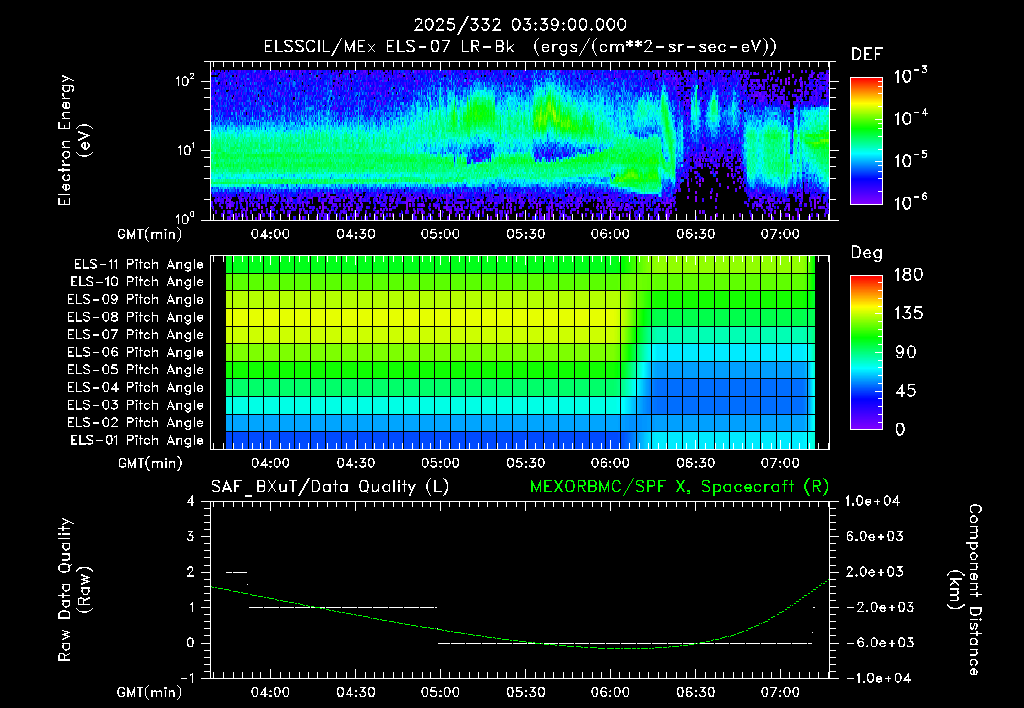The image size is (1024, 708).
Task: Click the '10^-5' label on DEF scale
Action: pyautogui.click(x=911, y=159)
